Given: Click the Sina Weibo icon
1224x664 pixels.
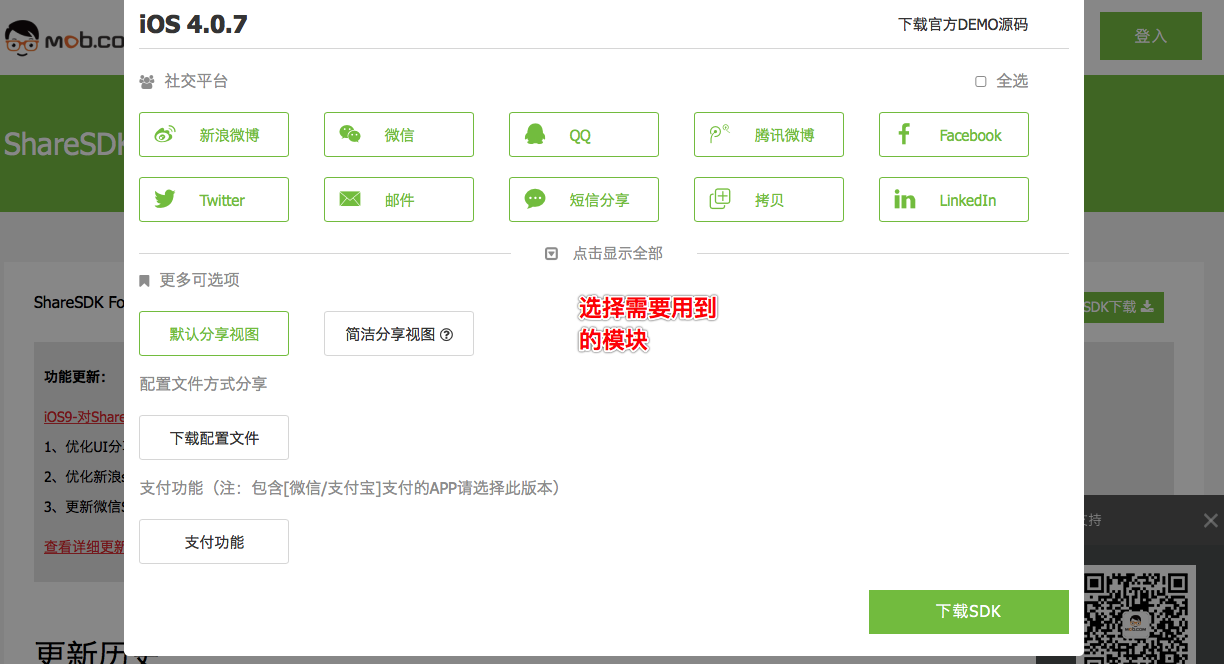Looking at the screenshot, I should (165, 135).
